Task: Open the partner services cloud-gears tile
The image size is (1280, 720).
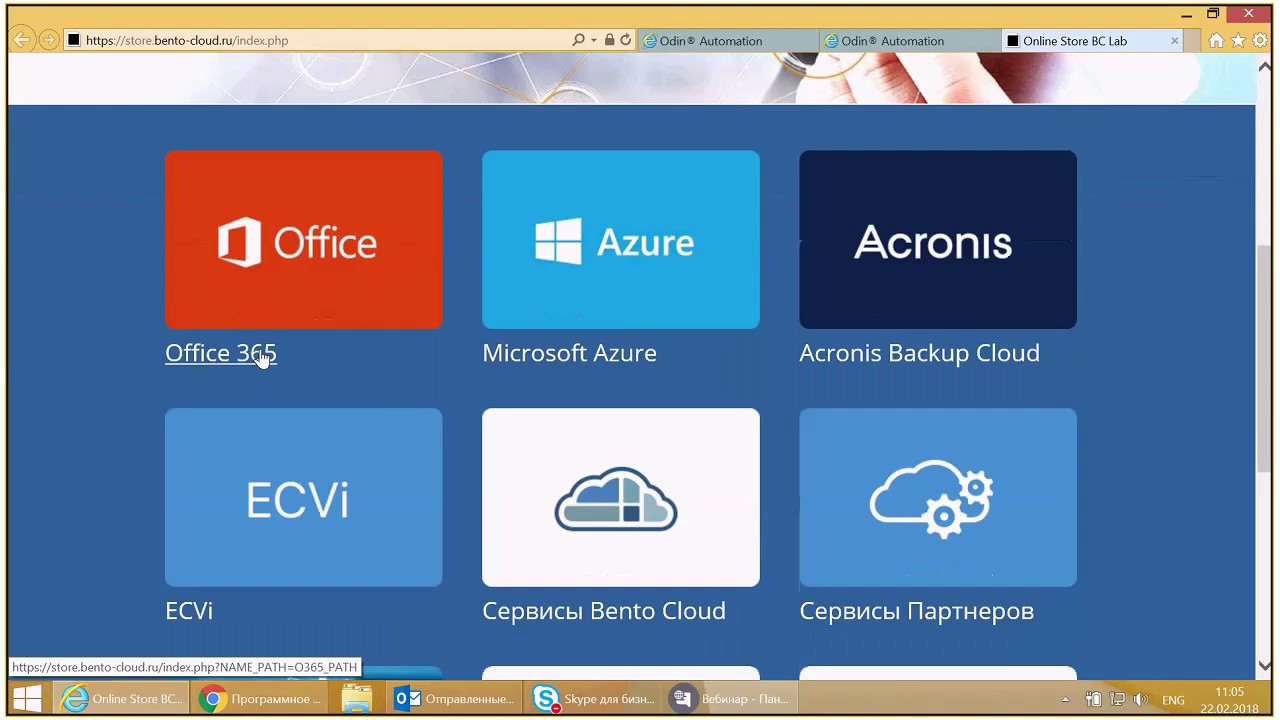Action: point(938,497)
